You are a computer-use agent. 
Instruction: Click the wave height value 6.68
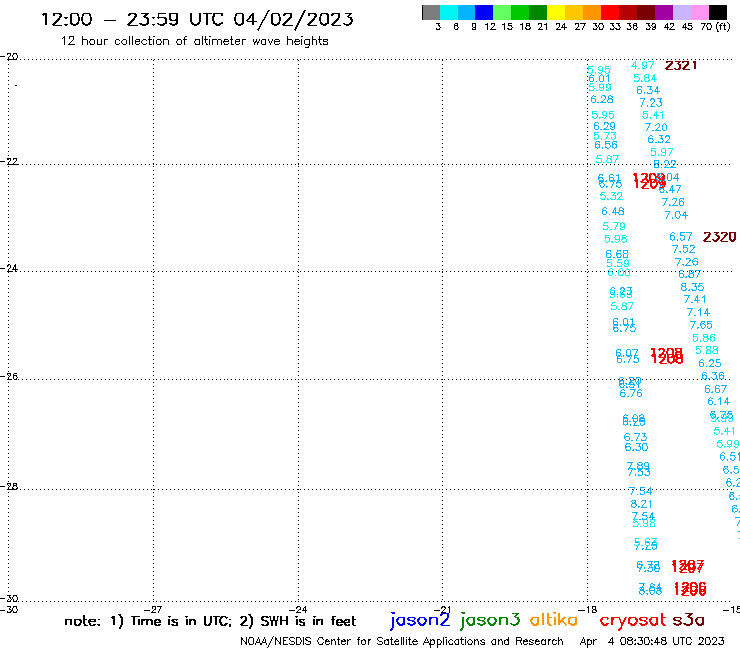click(x=617, y=254)
